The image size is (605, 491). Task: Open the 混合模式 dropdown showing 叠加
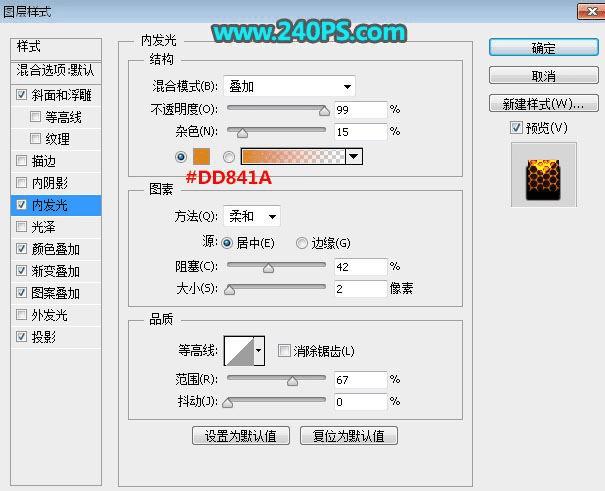coord(289,86)
